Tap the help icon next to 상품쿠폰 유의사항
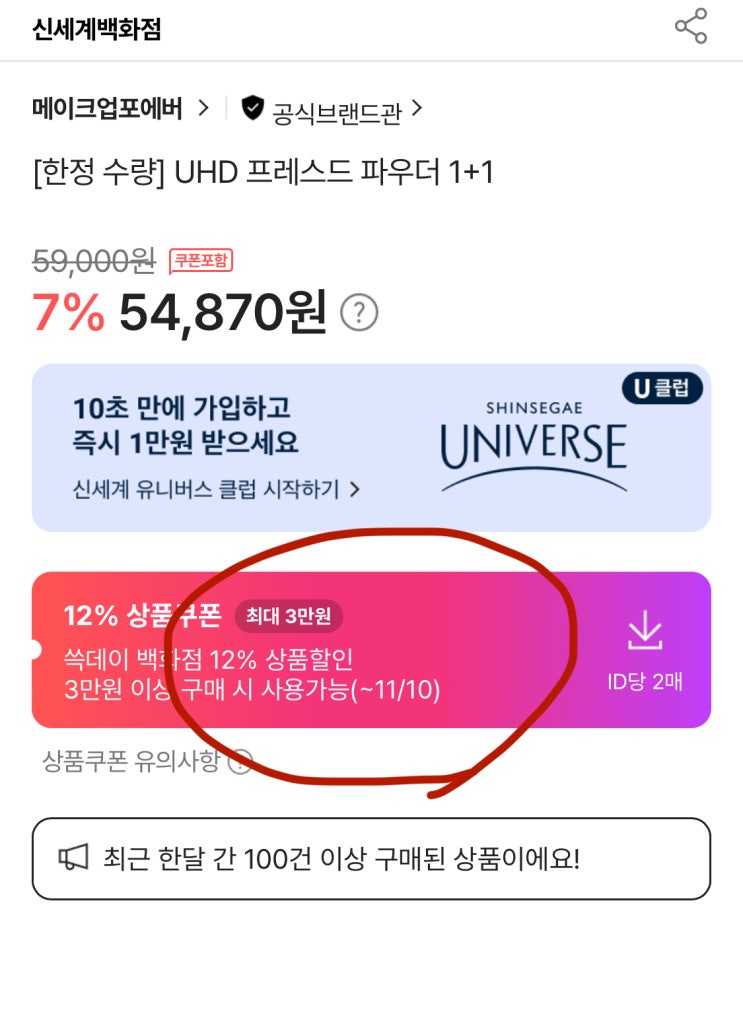 240,762
